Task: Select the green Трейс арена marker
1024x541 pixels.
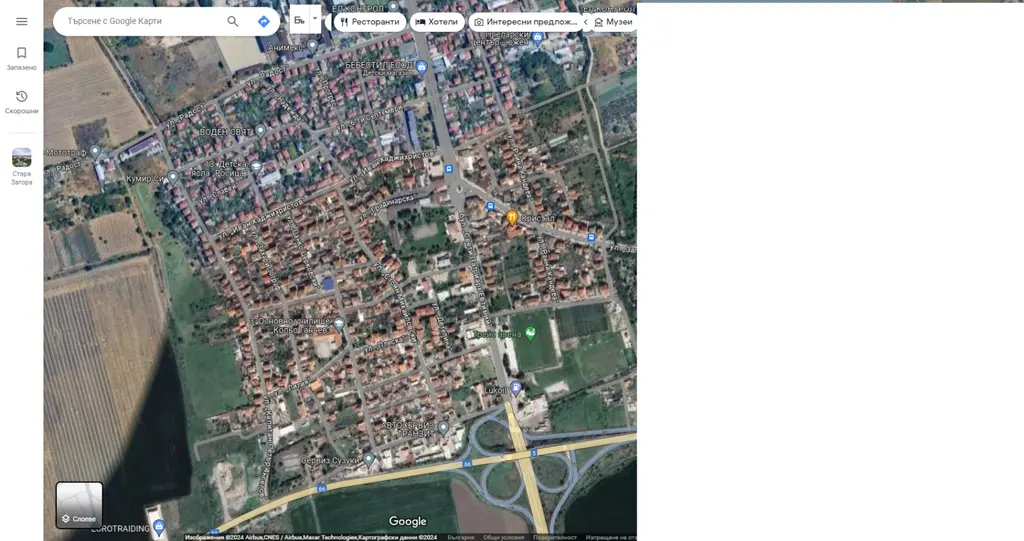Action: click(531, 332)
